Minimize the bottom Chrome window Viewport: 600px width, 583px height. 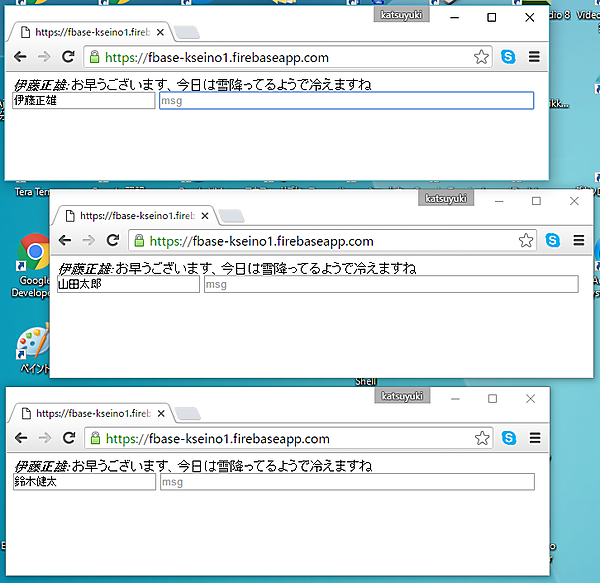pos(455,399)
